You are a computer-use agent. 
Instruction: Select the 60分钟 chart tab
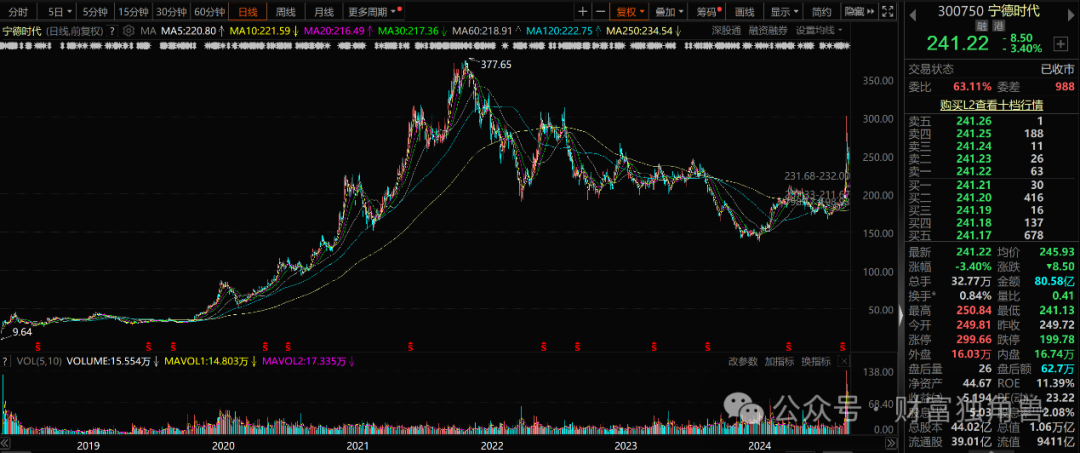coord(209,12)
